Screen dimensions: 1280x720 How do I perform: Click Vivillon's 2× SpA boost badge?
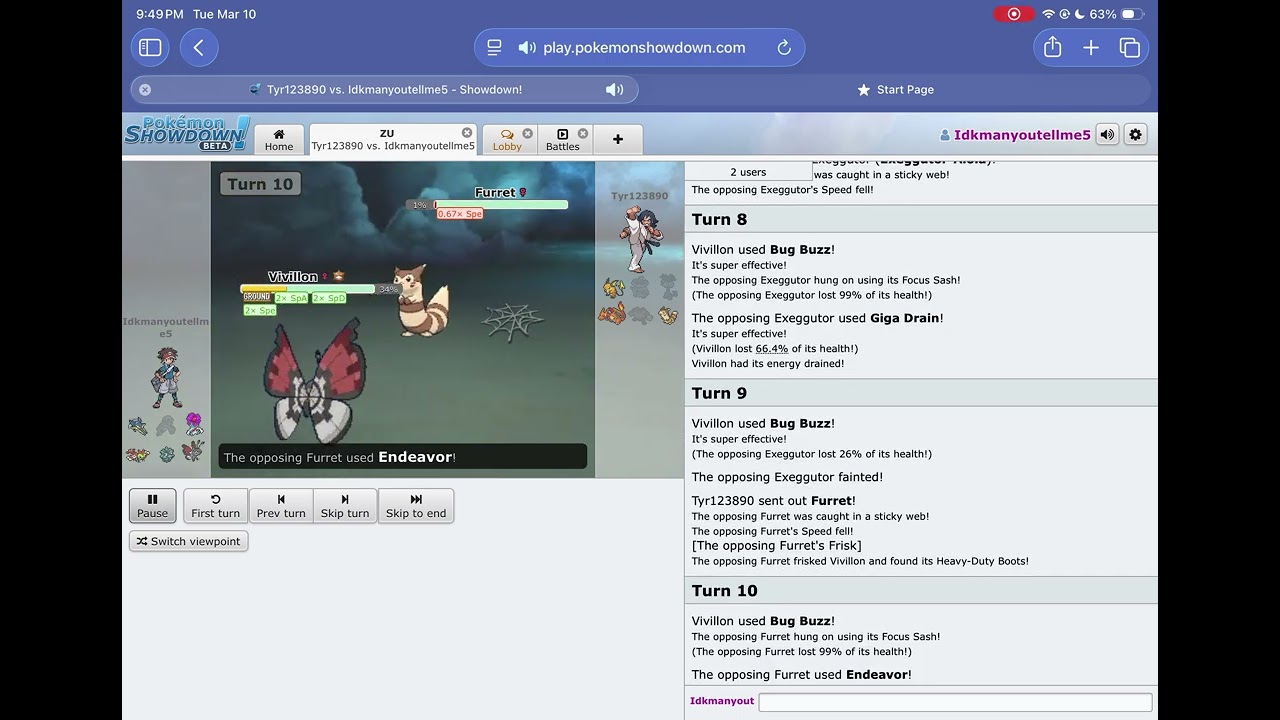pos(292,298)
